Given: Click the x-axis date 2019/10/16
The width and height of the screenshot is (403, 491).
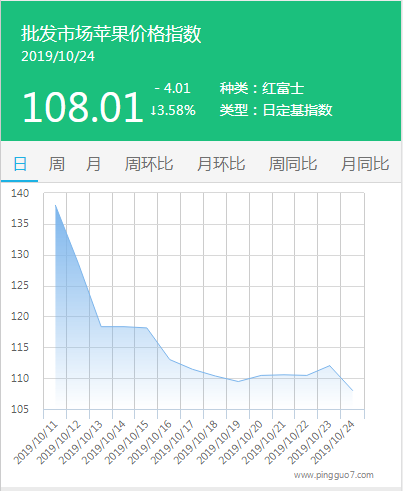Looking at the screenshot, I should click(150, 443).
